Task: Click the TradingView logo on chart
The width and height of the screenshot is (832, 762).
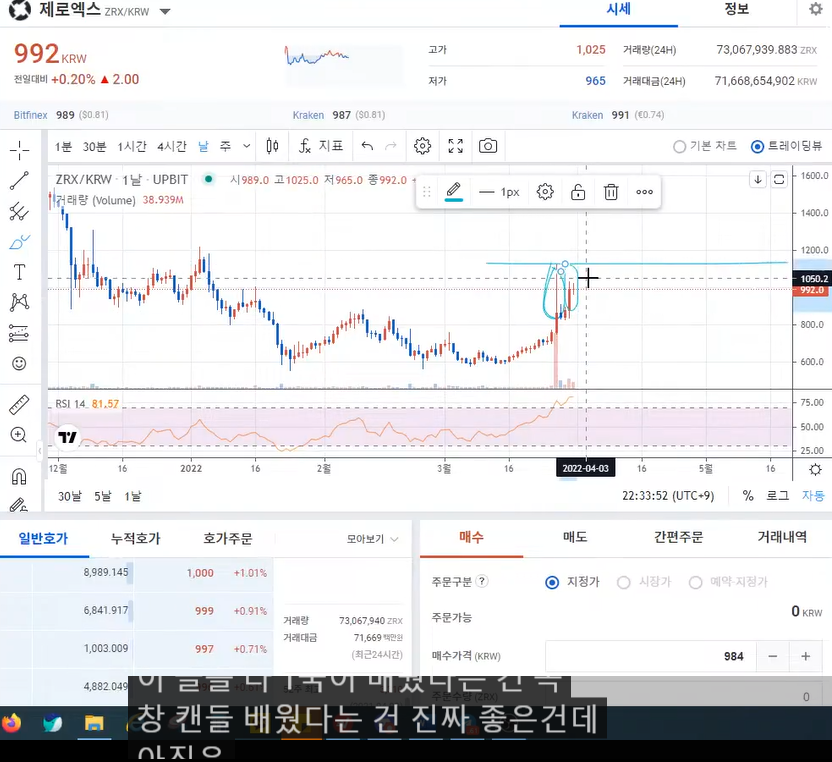Action: pyautogui.click(x=67, y=437)
